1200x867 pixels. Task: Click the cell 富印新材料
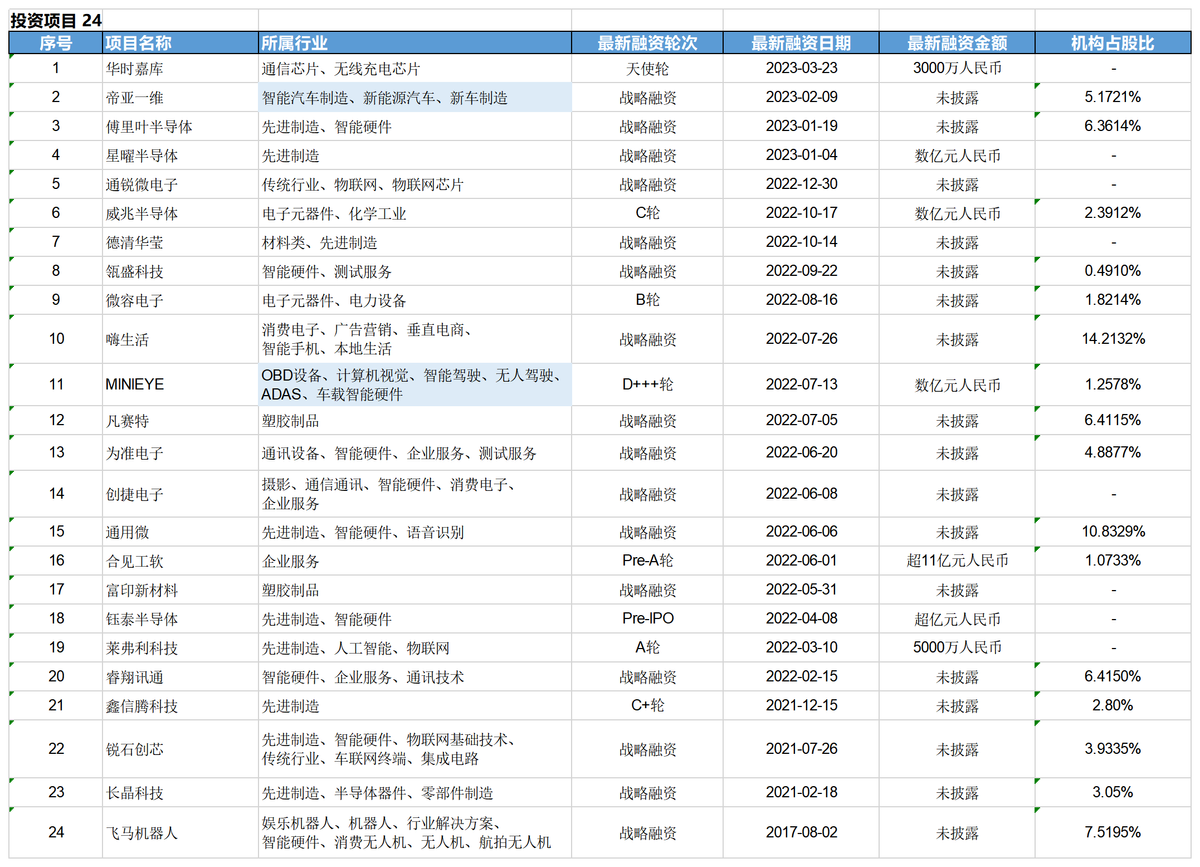(x=180, y=590)
